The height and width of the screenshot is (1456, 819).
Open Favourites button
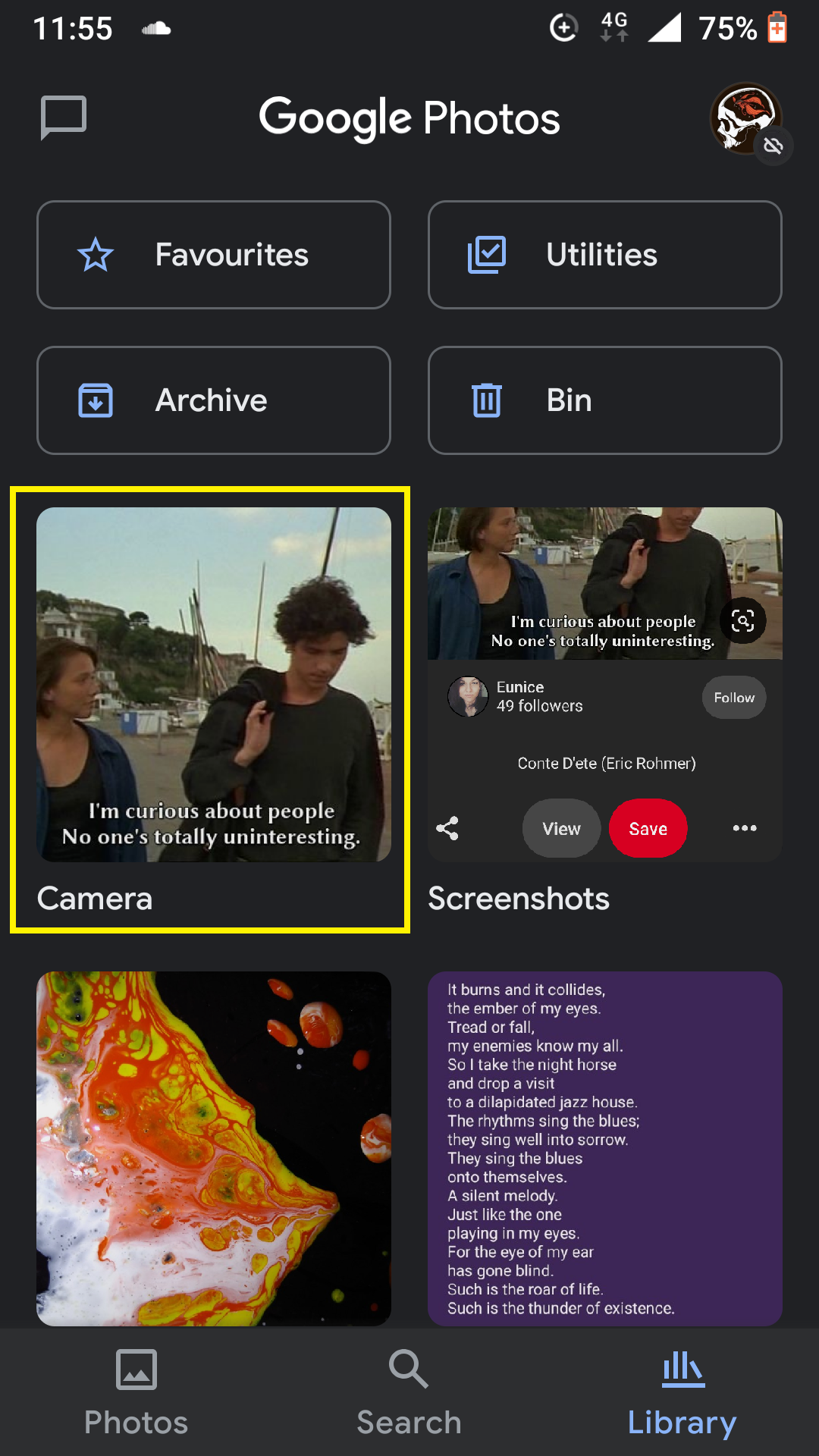coord(214,255)
